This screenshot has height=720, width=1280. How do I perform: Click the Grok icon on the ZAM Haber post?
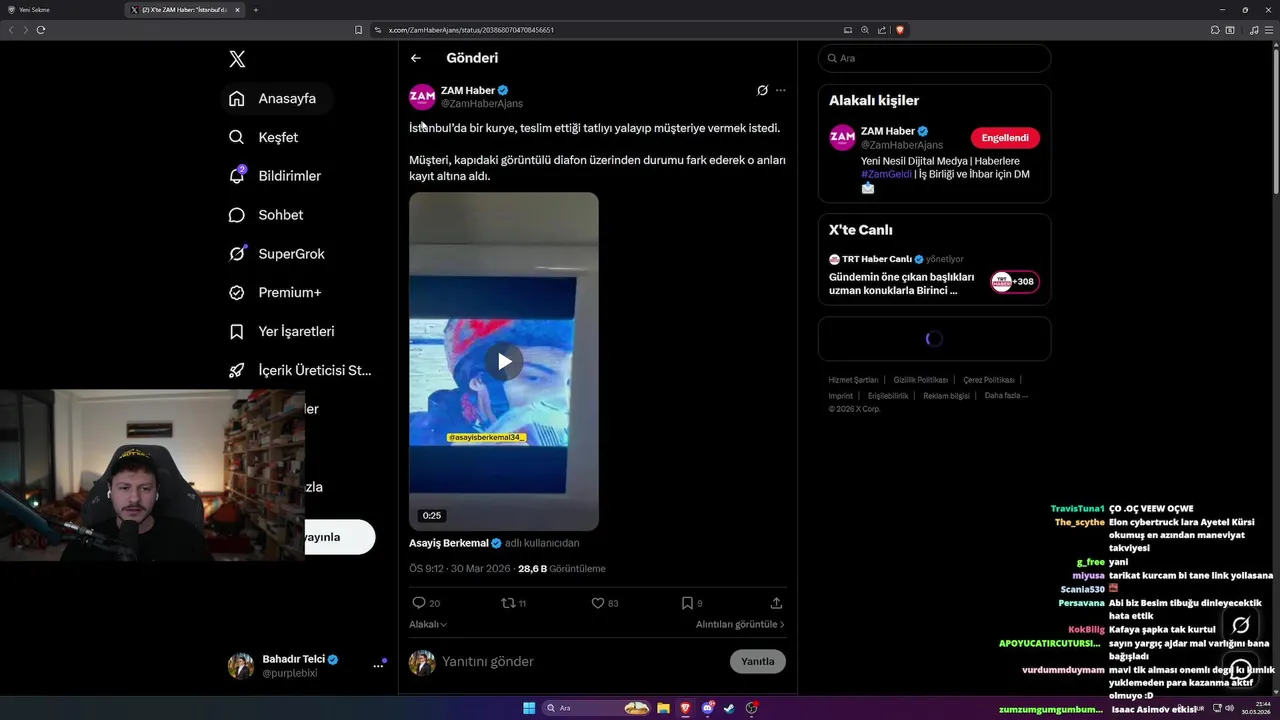coord(762,90)
